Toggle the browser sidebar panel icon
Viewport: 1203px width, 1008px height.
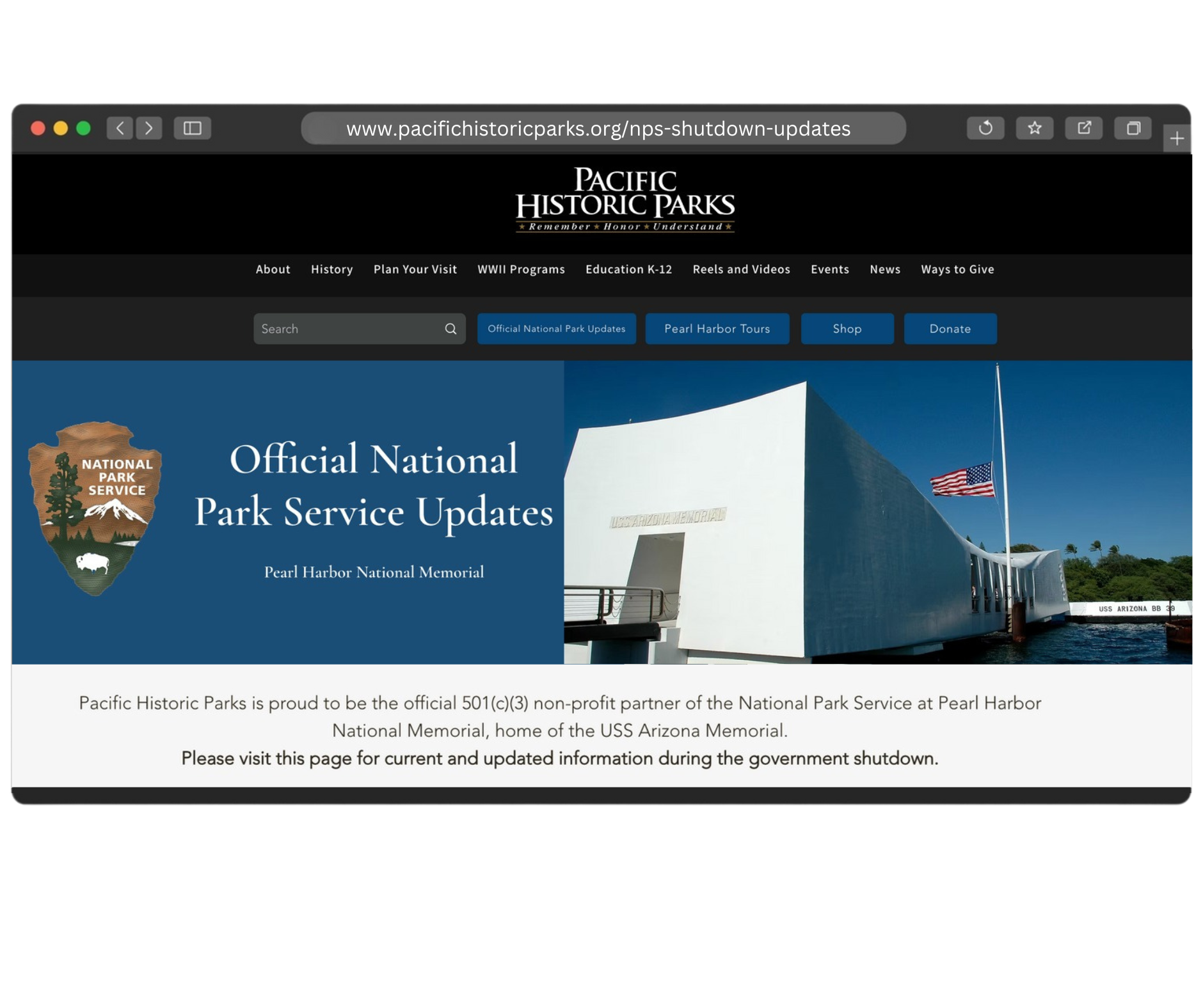click(x=193, y=129)
